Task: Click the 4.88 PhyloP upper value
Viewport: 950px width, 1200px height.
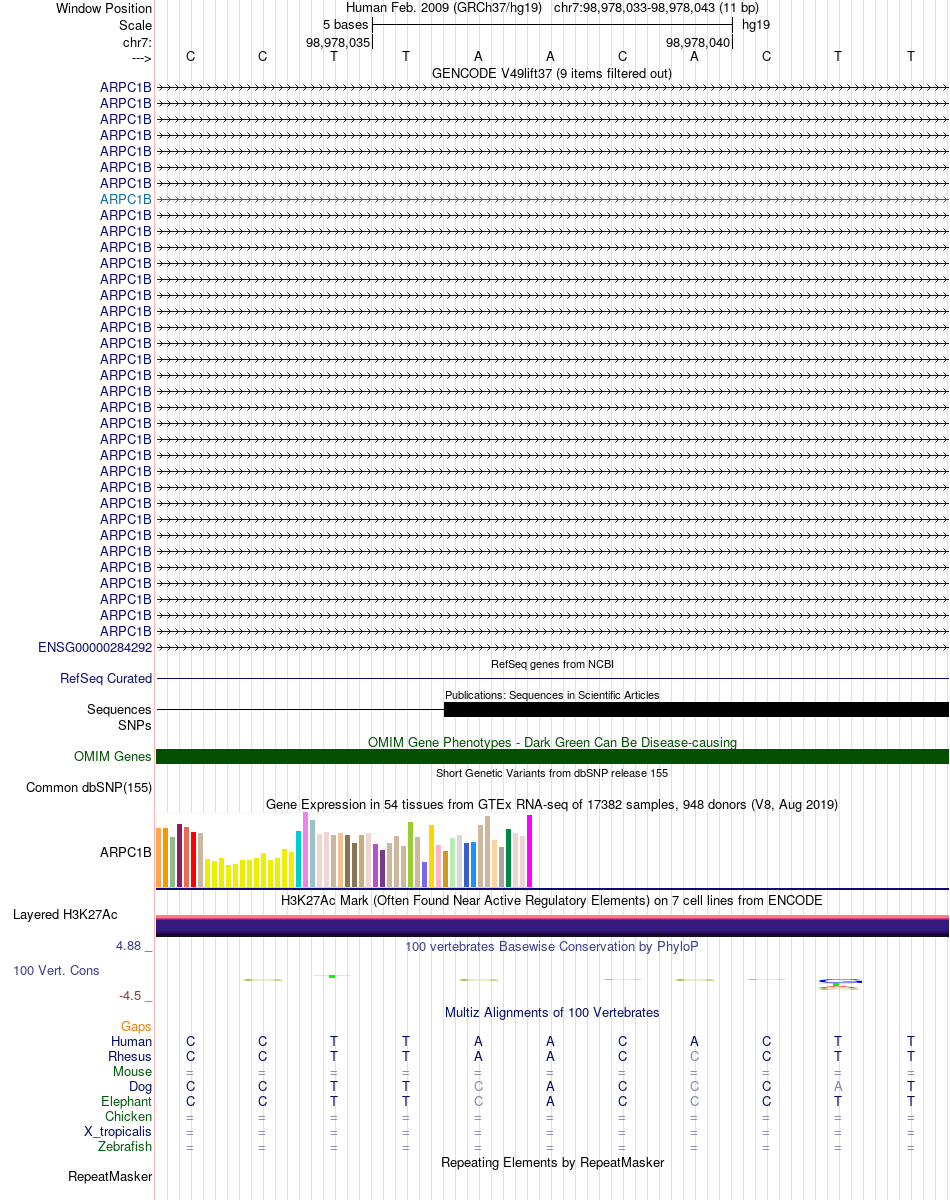Action: (134, 945)
